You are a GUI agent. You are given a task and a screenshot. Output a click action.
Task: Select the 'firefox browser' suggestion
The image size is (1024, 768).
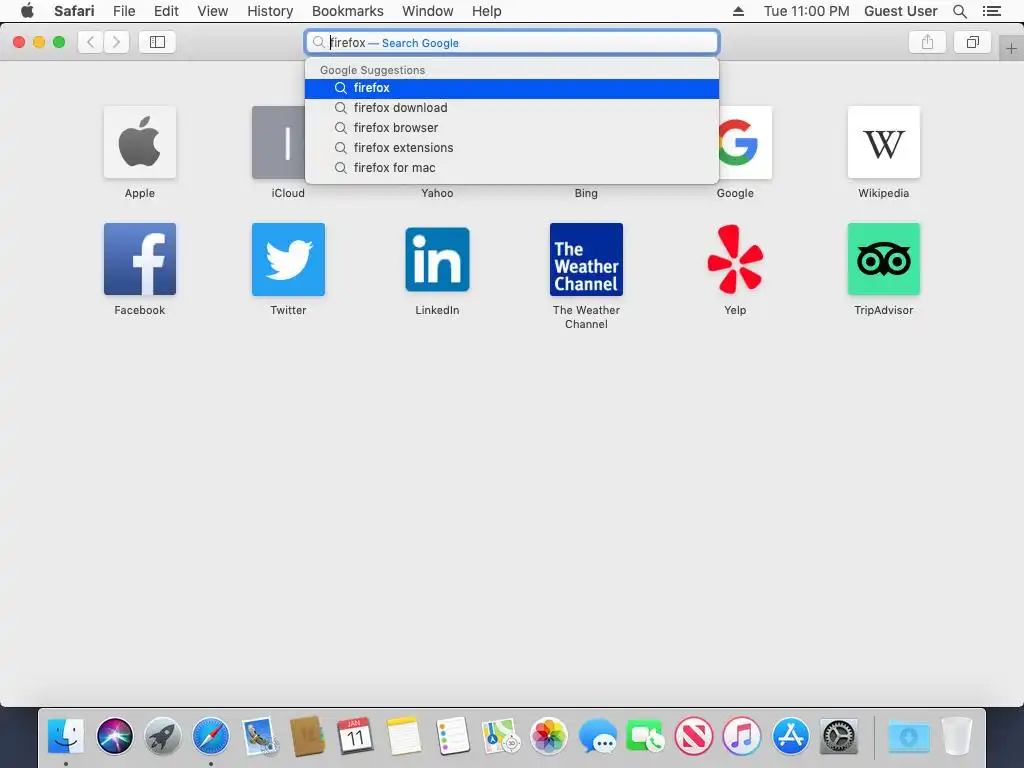(512, 128)
